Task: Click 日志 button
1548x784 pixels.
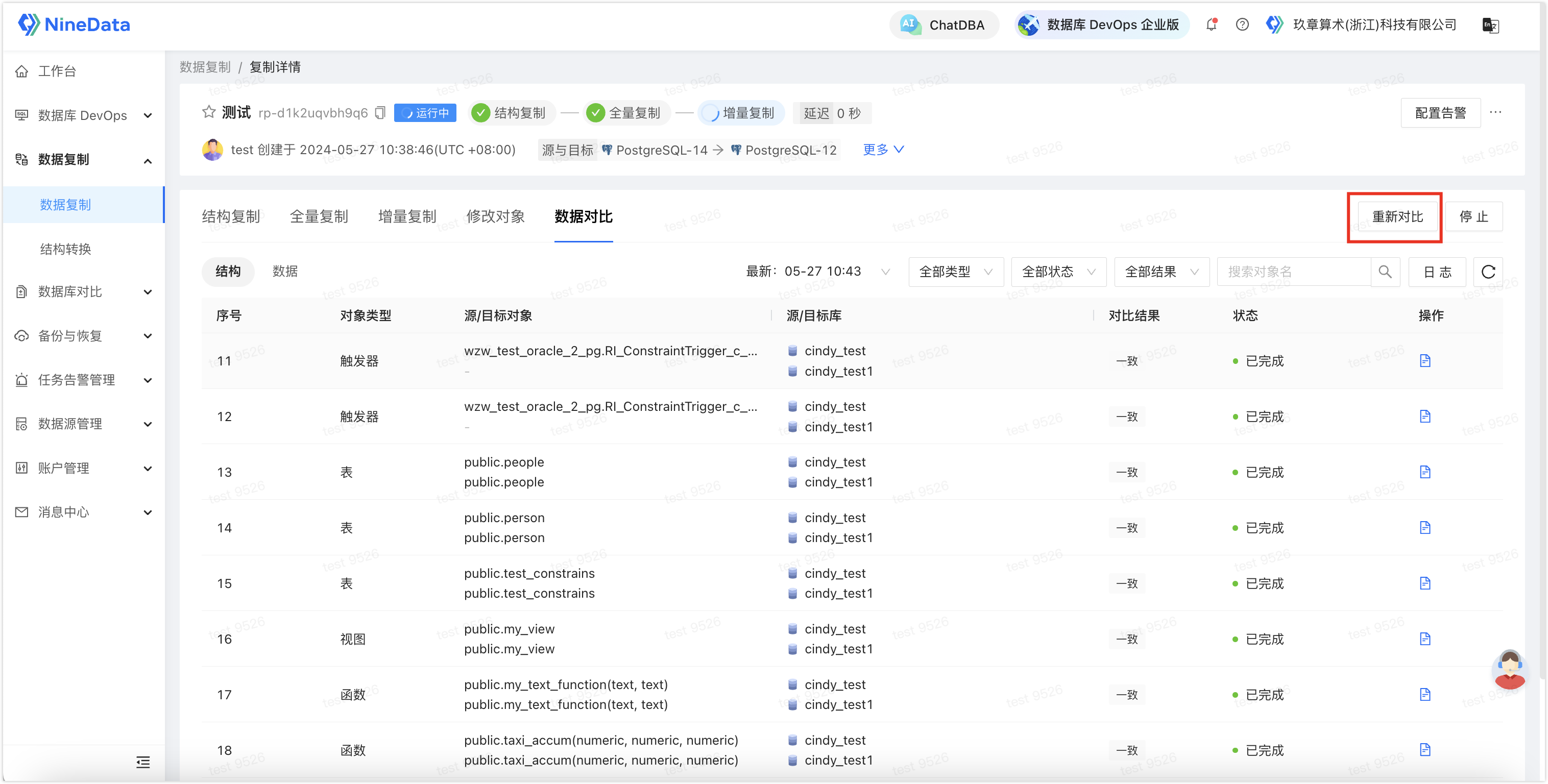Action: pos(1437,272)
